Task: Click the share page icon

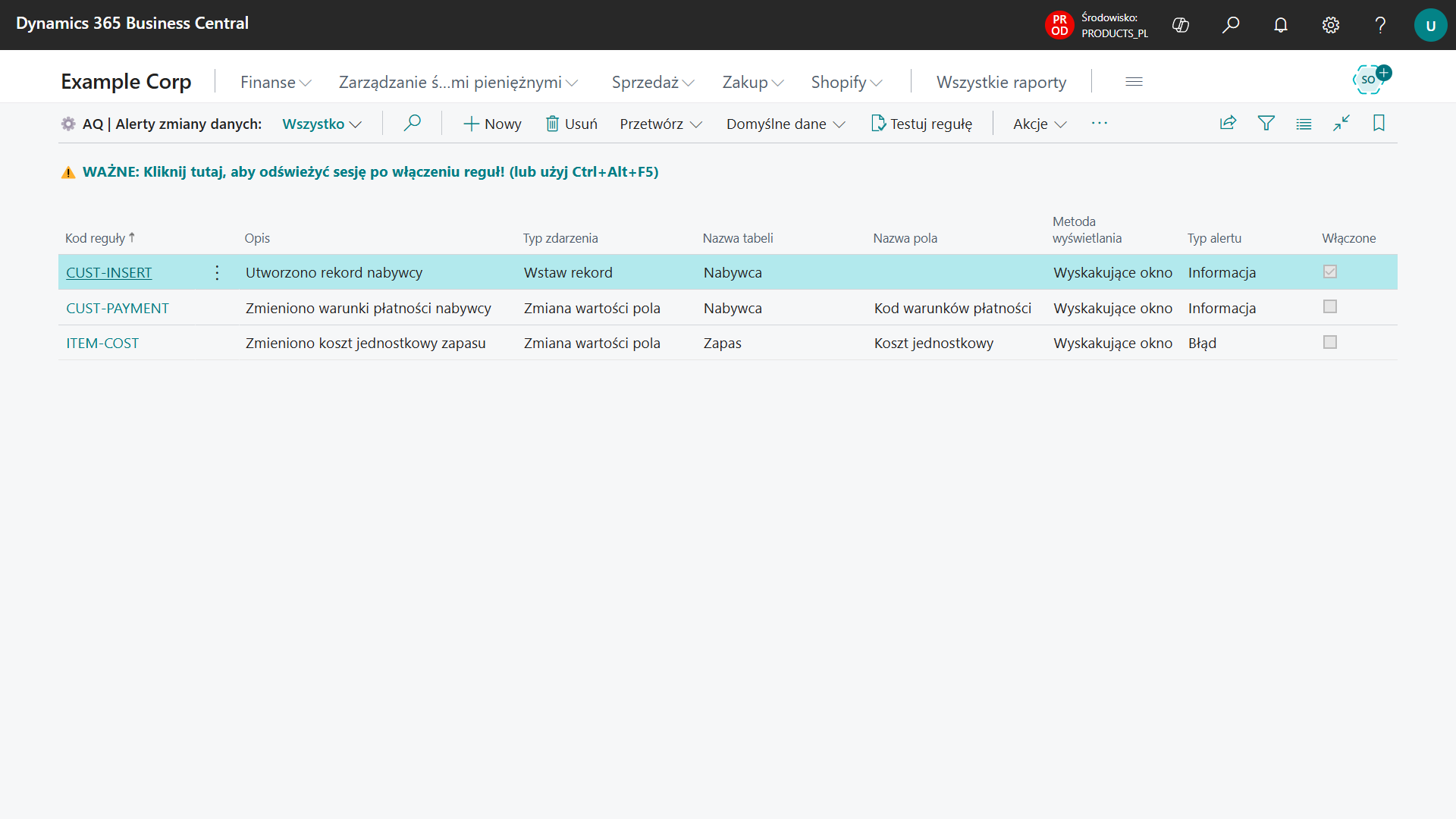Action: pos(1228,123)
